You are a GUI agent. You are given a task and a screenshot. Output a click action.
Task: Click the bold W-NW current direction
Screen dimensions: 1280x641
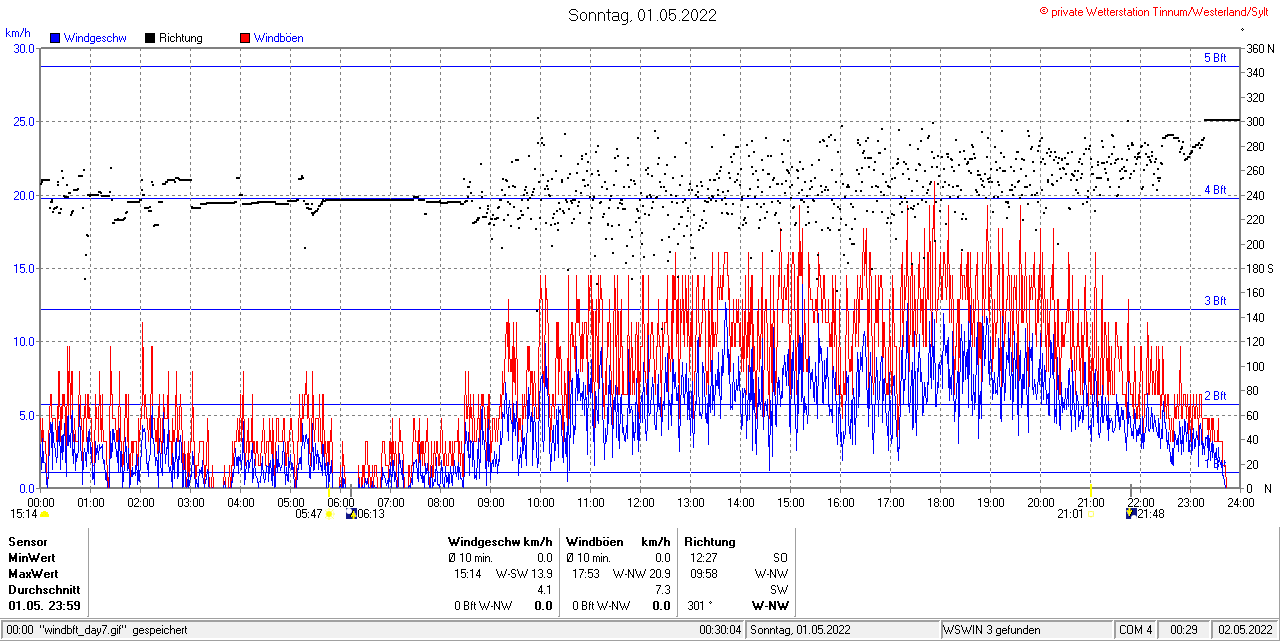point(770,606)
